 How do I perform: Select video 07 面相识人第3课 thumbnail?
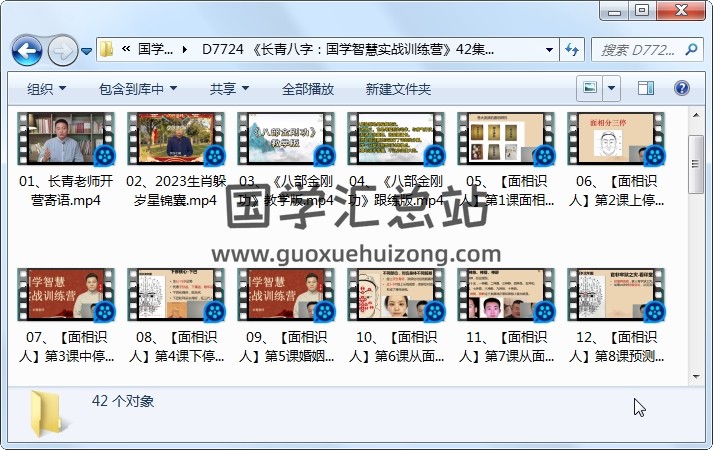pyautogui.click(x=66, y=295)
